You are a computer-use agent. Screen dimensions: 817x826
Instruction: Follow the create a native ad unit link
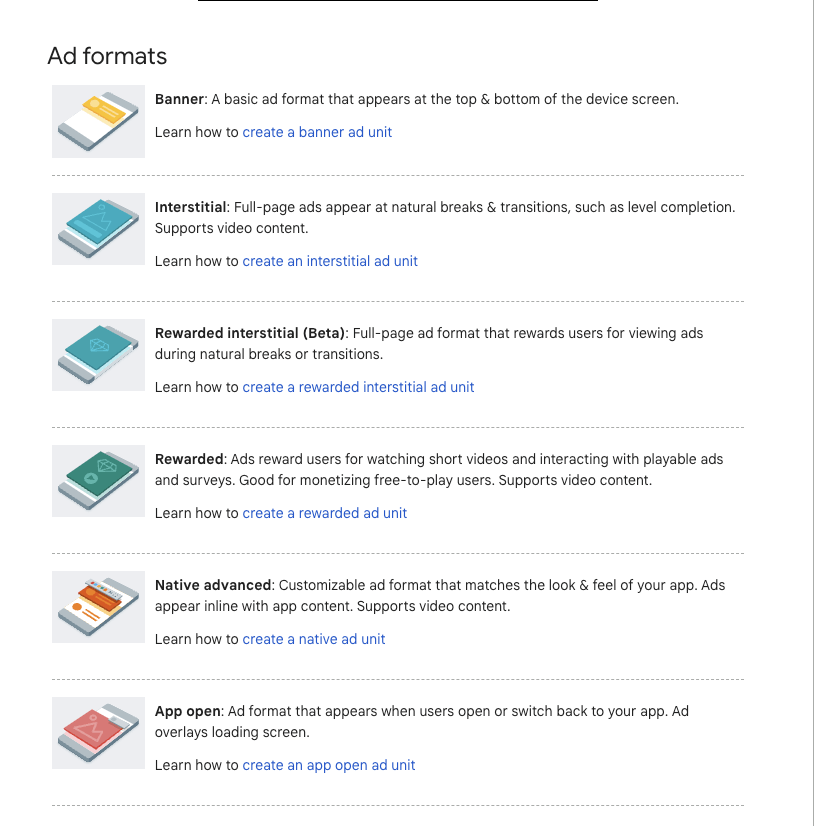pyautogui.click(x=314, y=639)
